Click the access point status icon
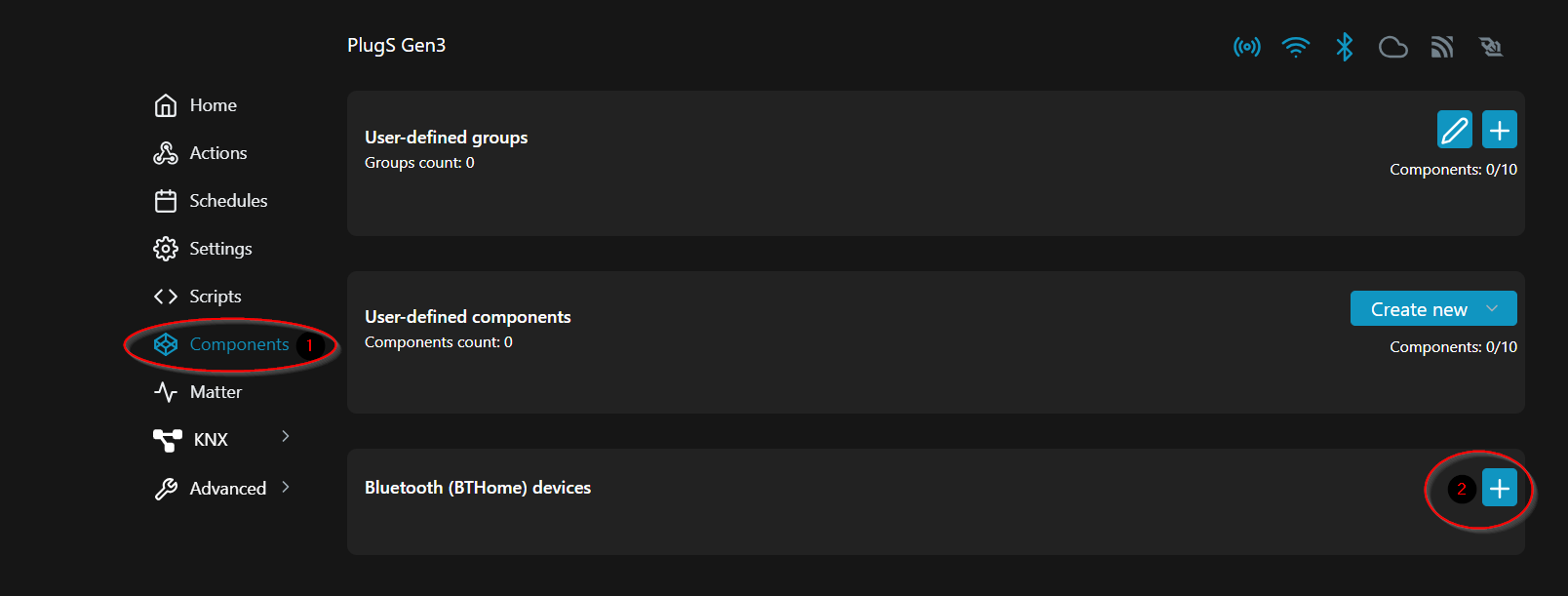 tap(1246, 47)
